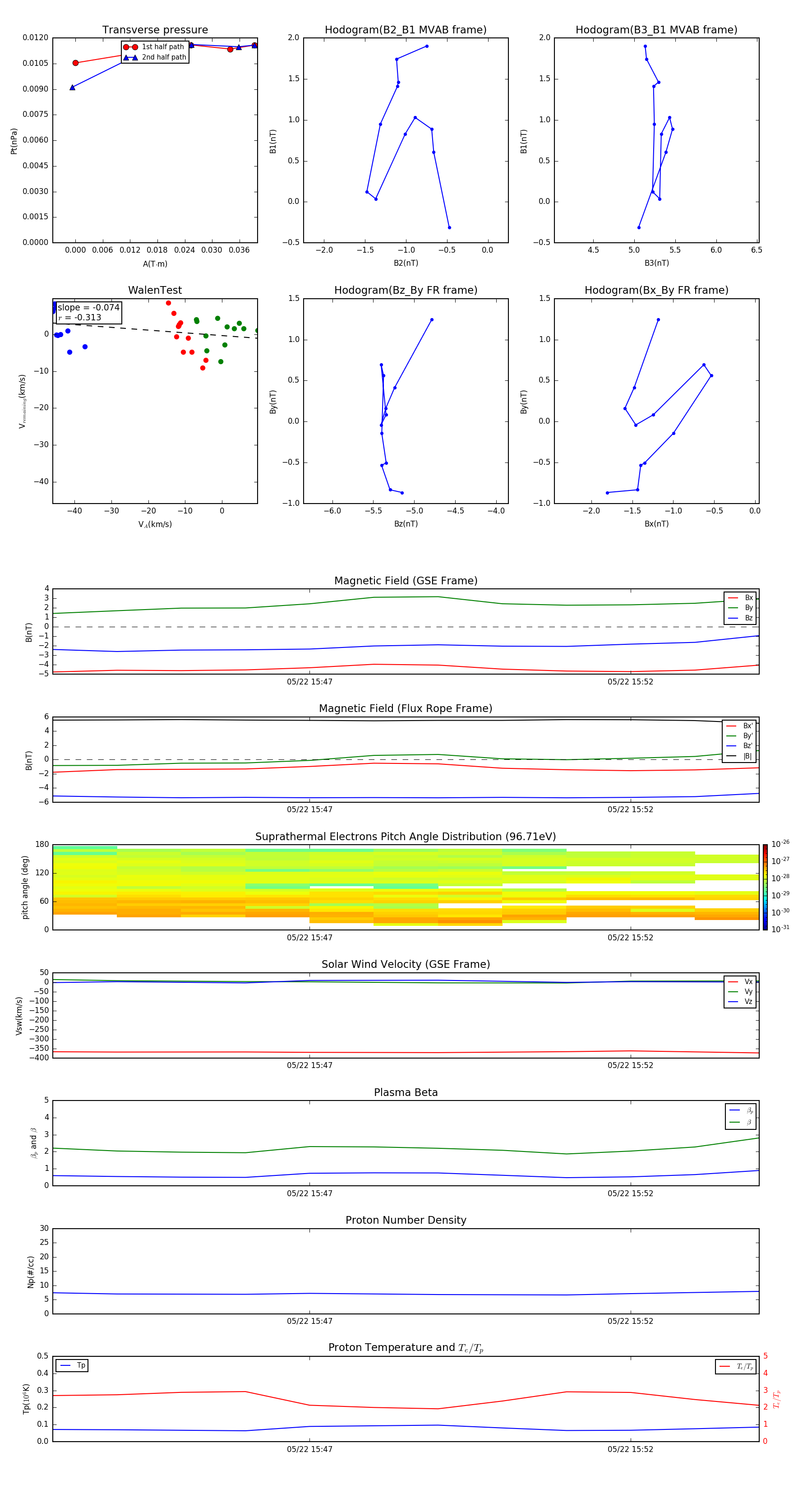This screenshot has width=812, height=1489.
Task: Click '1st half path' legend entry
Action: pos(154,47)
